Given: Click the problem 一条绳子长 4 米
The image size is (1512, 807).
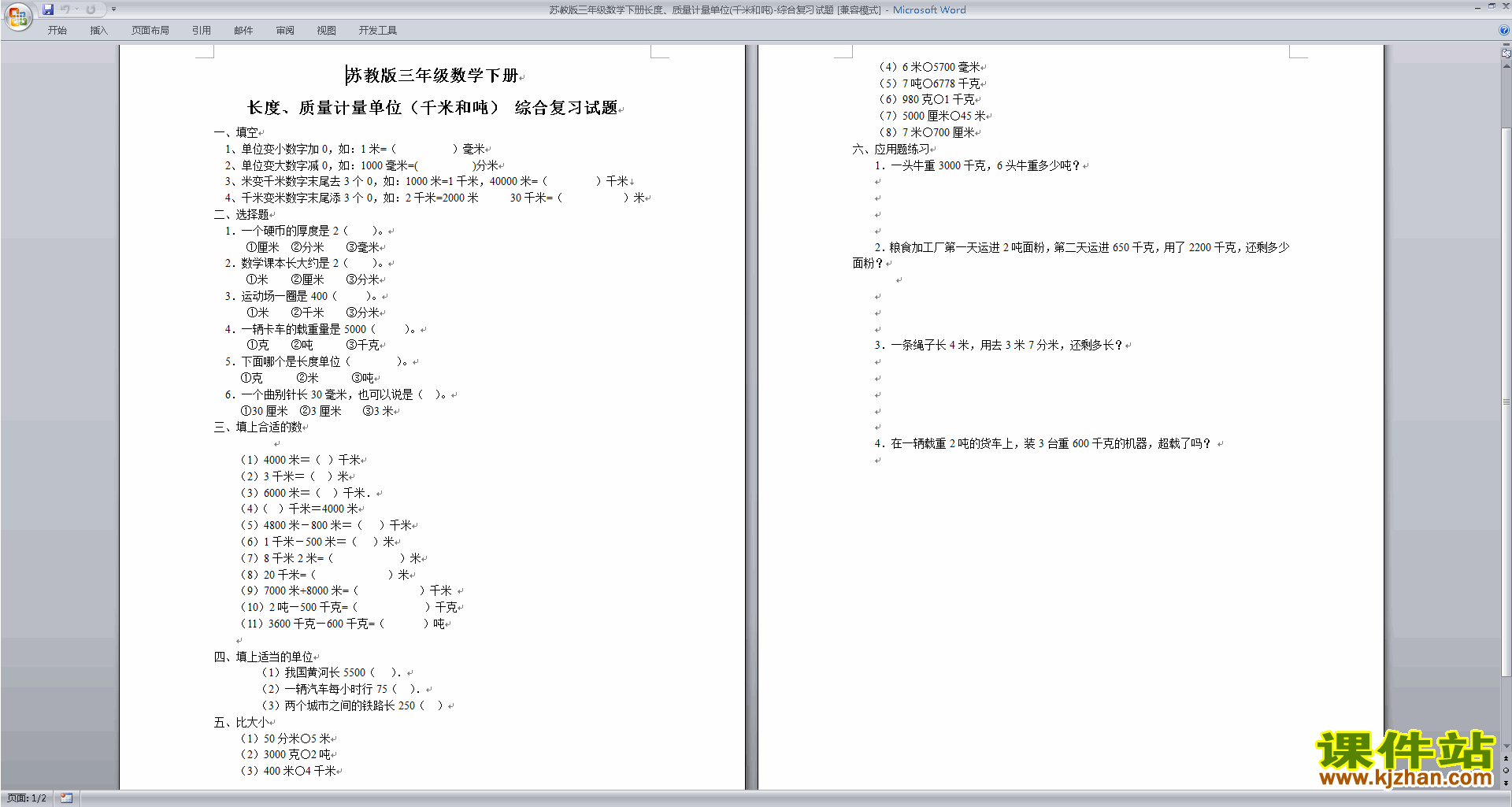Looking at the screenshot, I should coord(999,345).
